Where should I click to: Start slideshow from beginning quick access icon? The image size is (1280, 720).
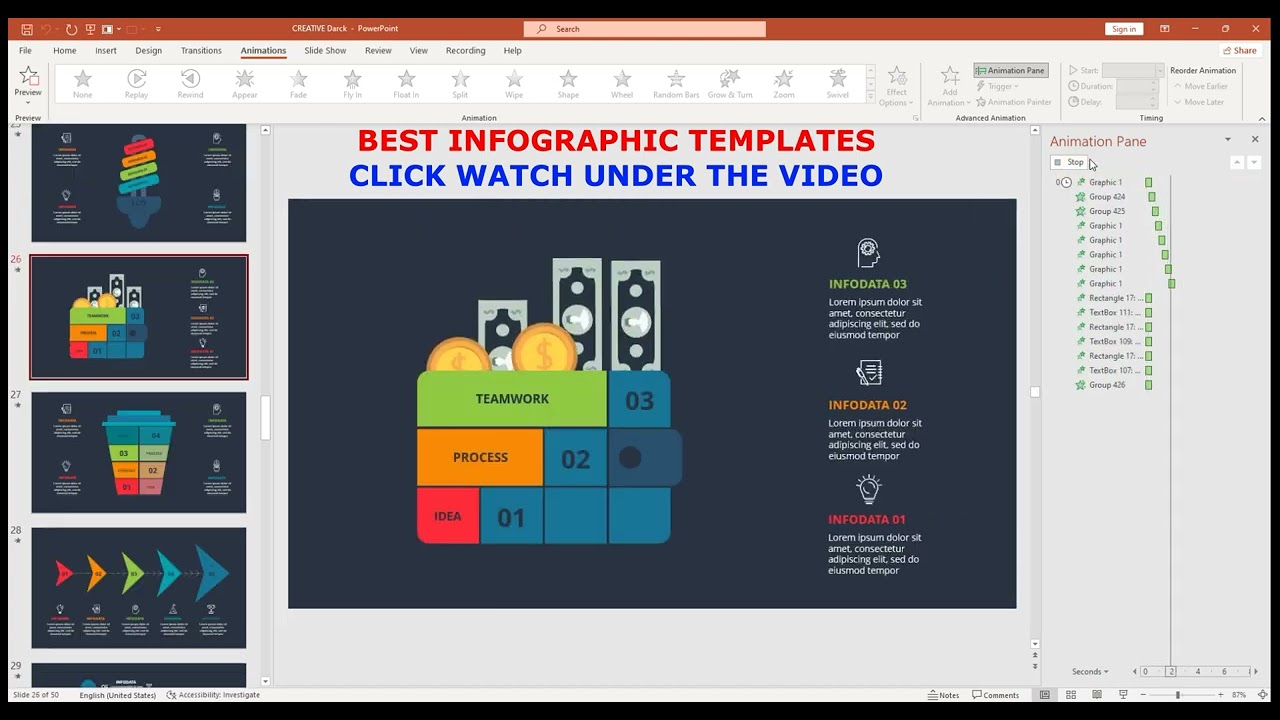tap(91, 29)
